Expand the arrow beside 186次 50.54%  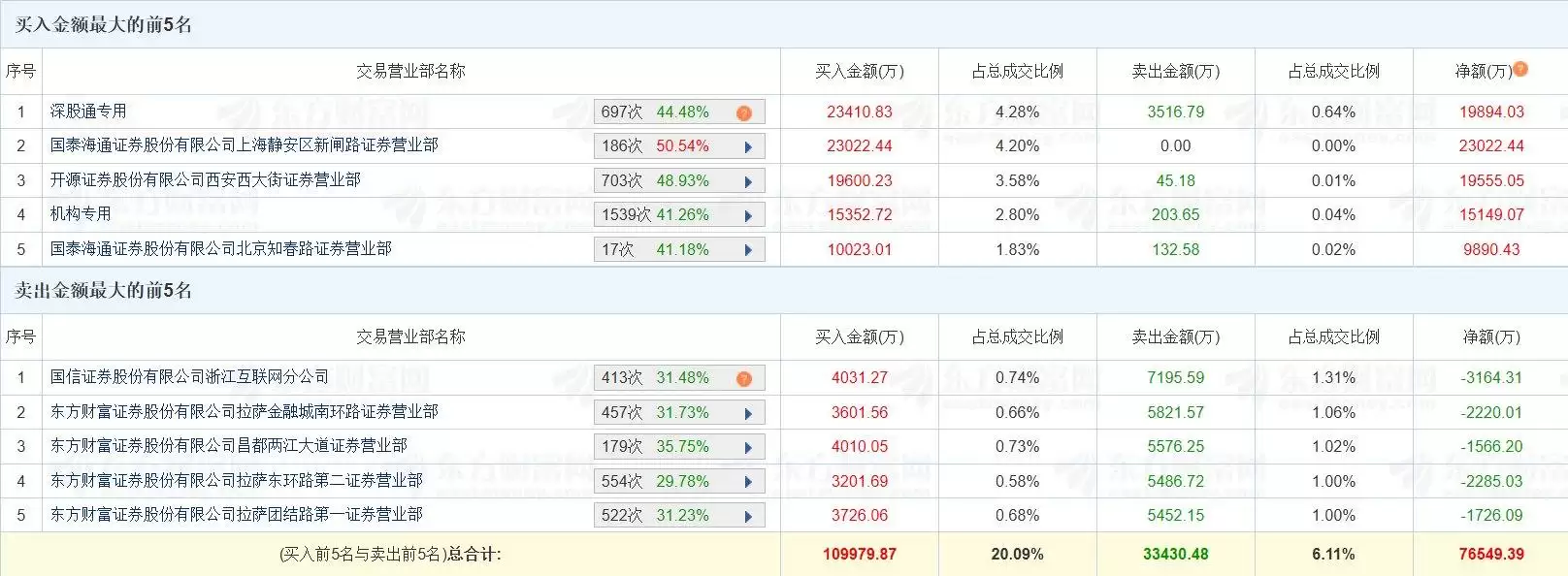coord(748,147)
